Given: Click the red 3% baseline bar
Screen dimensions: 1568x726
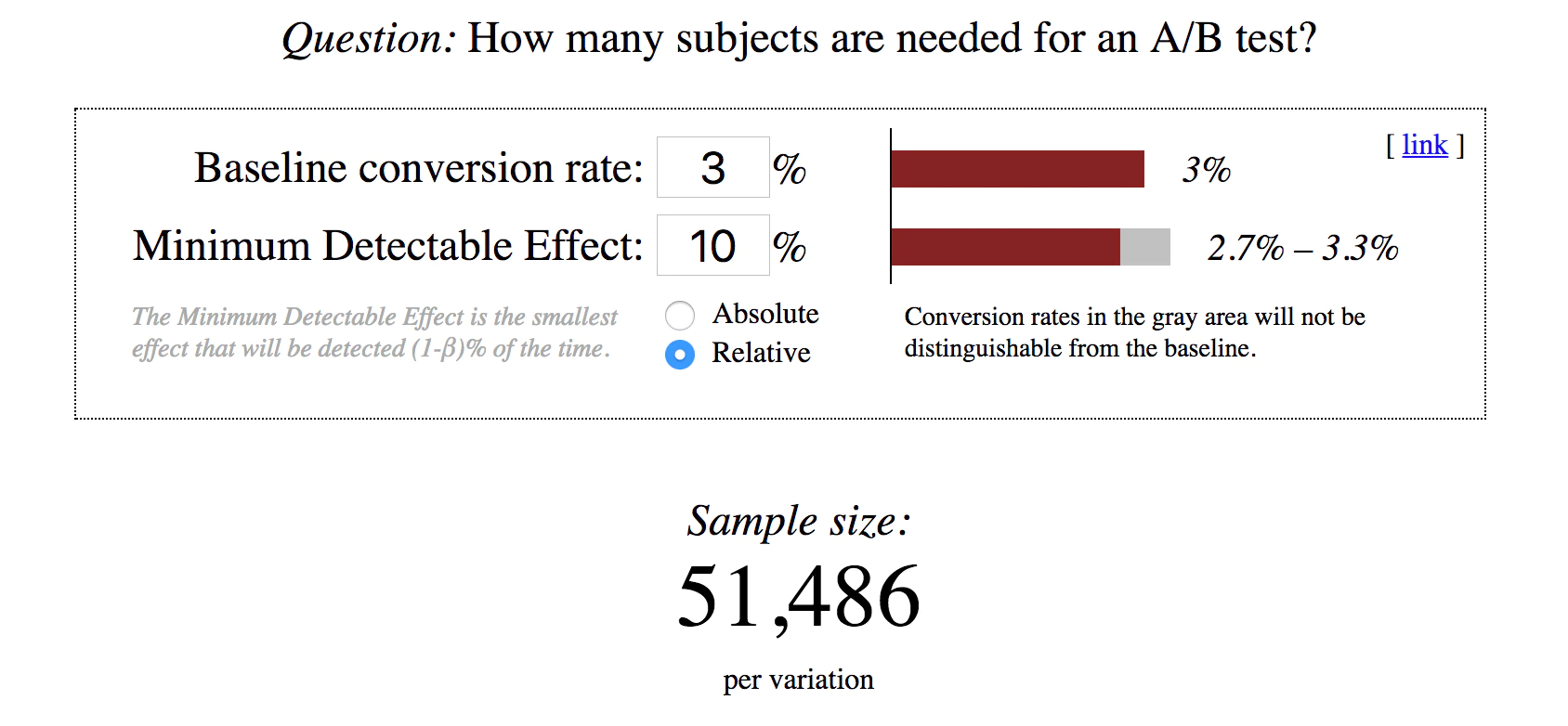Looking at the screenshot, I should pyautogui.click(x=1017, y=169).
